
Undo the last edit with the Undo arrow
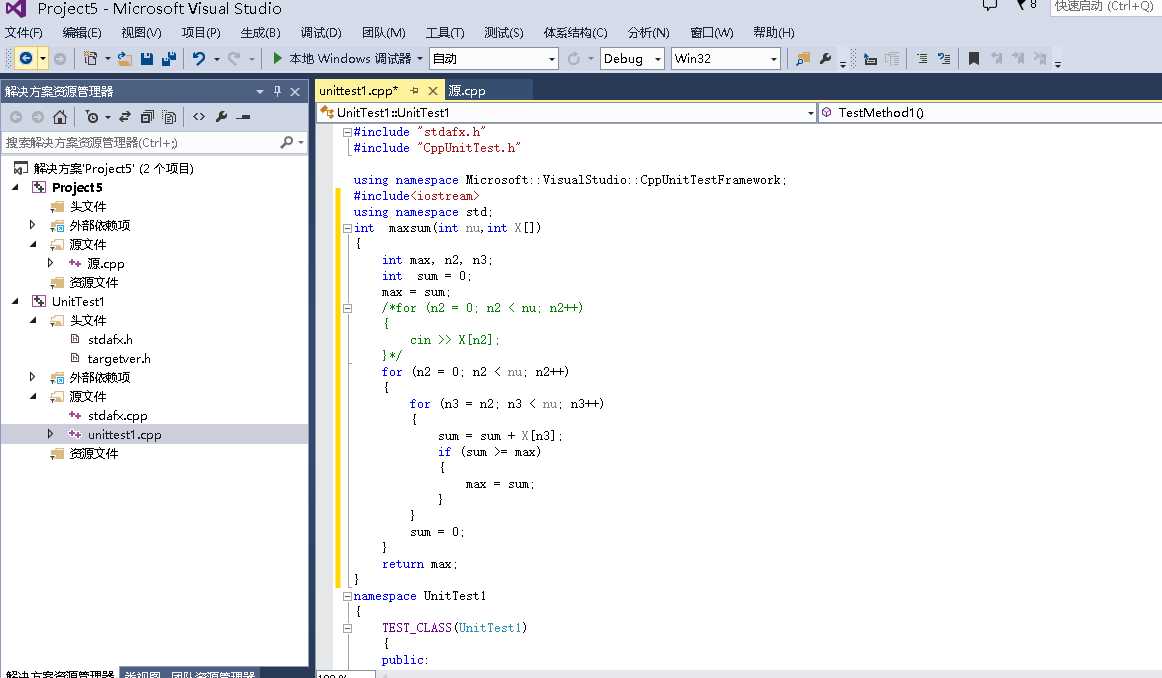[199, 59]
